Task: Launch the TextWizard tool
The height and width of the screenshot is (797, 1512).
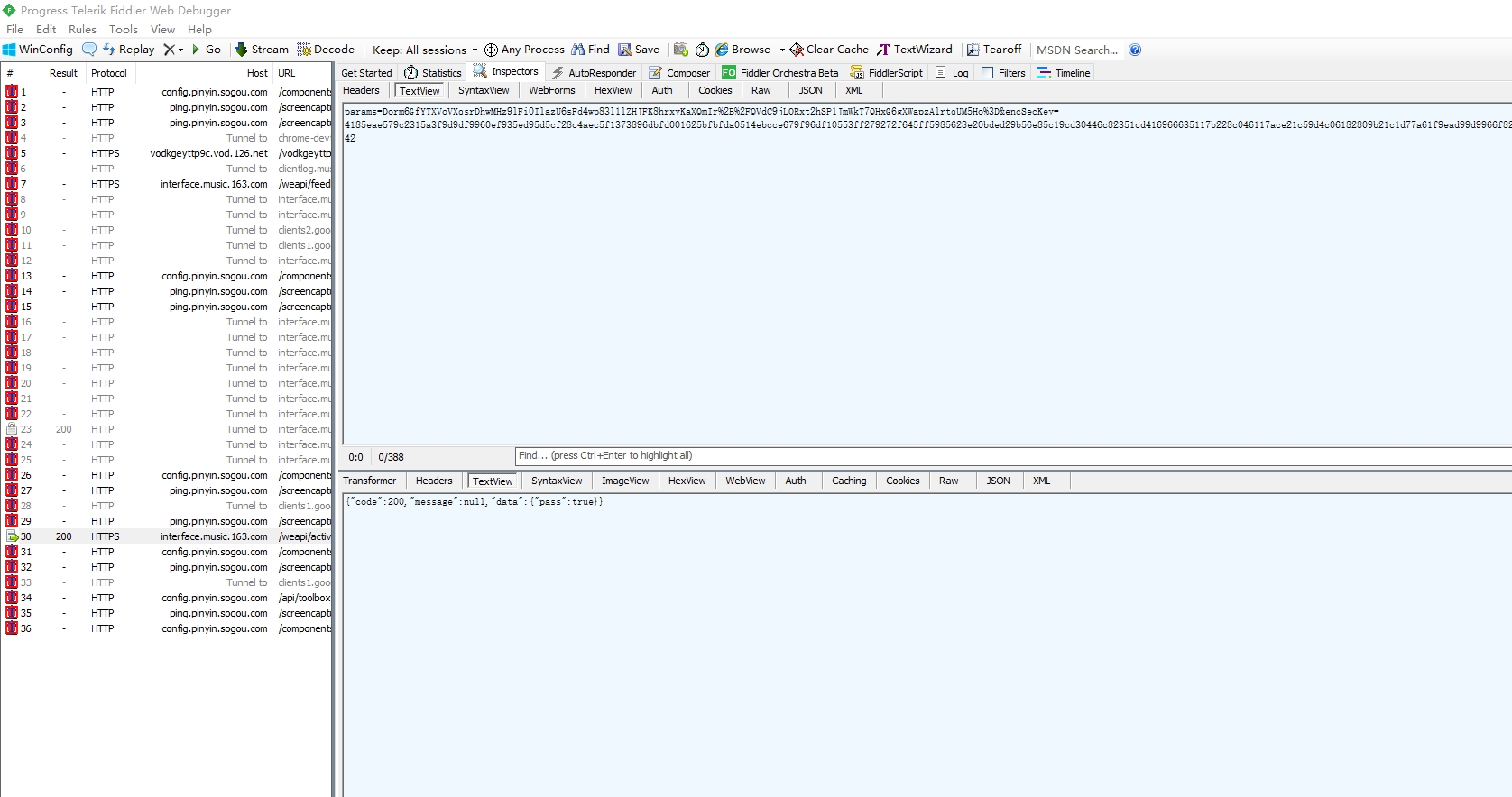Action: [x=915, y=50]
